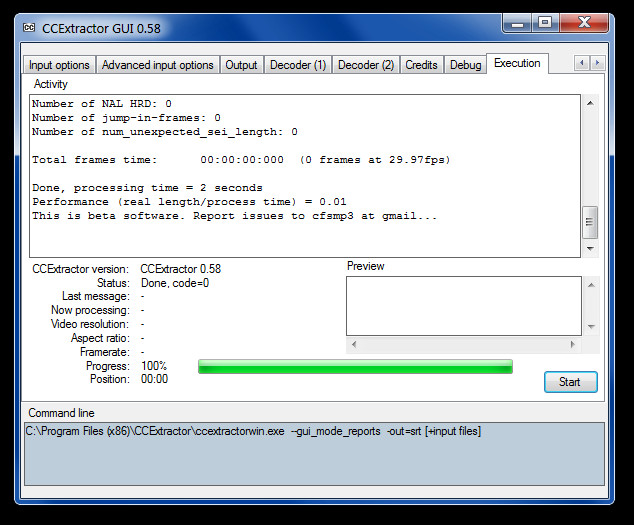Select the Execution tab
634x525 pixels.
(517, 64)
